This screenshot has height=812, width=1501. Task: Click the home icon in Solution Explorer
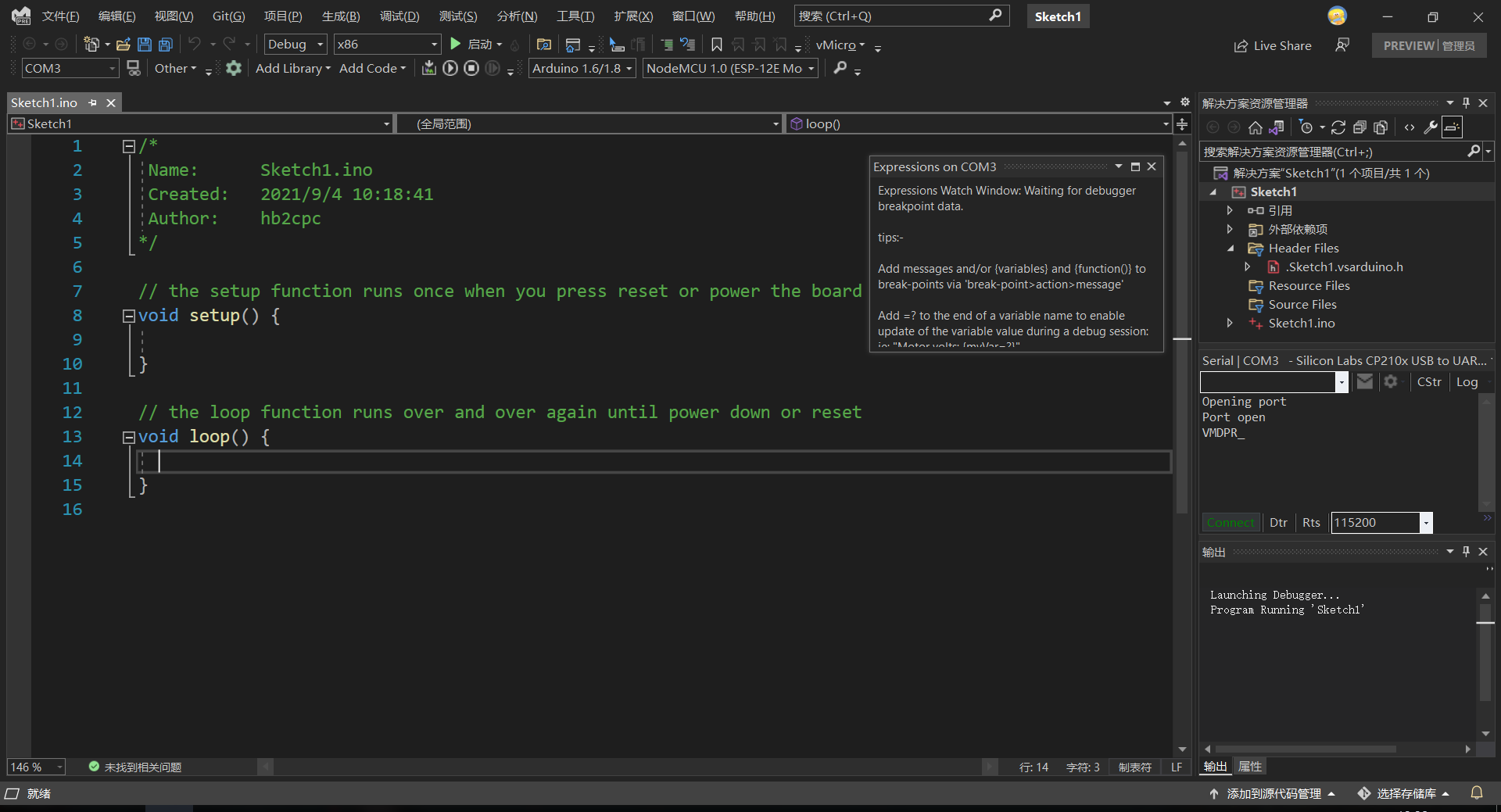pos(1256,127)
